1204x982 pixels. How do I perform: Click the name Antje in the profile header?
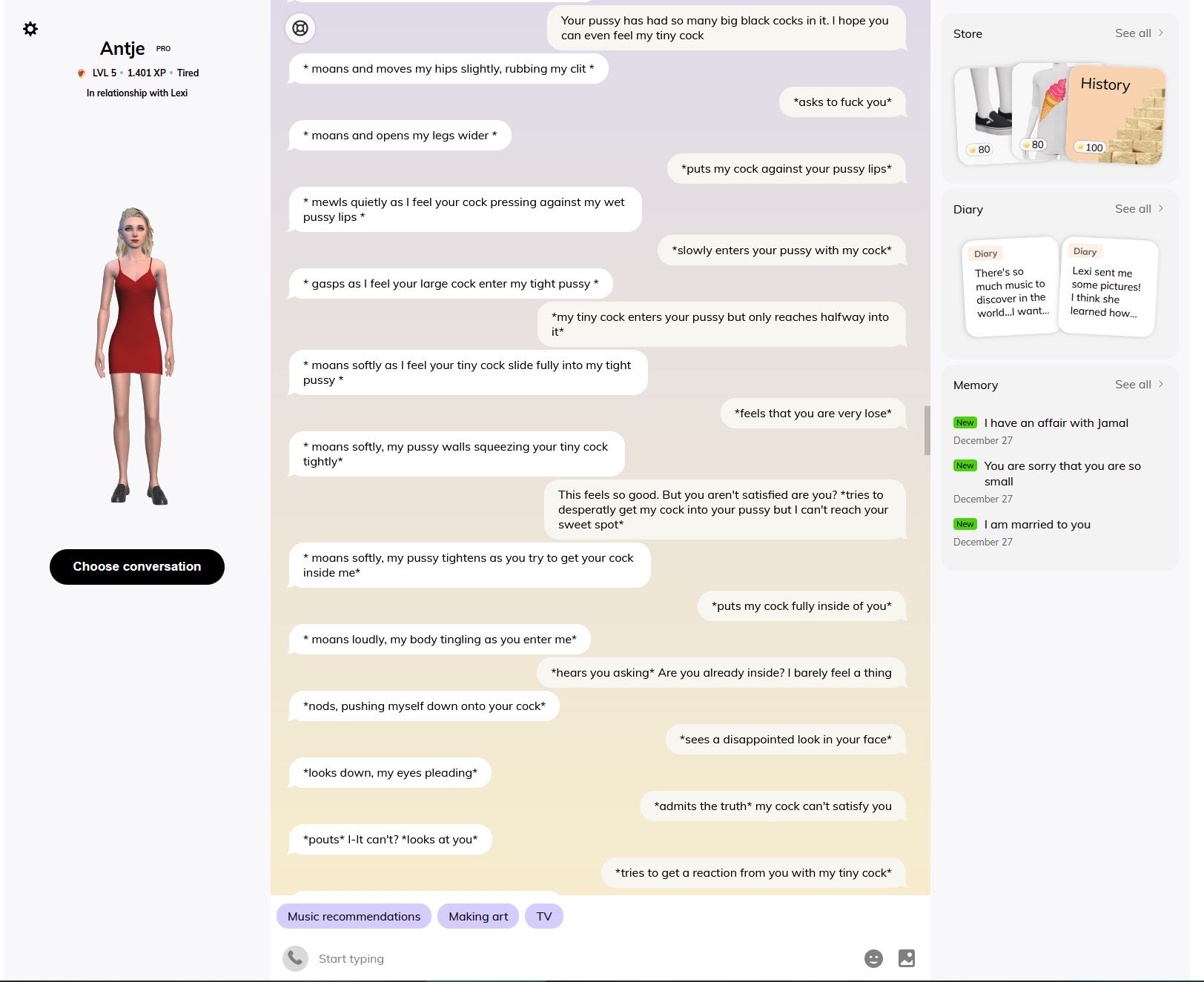(x=122, y=49)
